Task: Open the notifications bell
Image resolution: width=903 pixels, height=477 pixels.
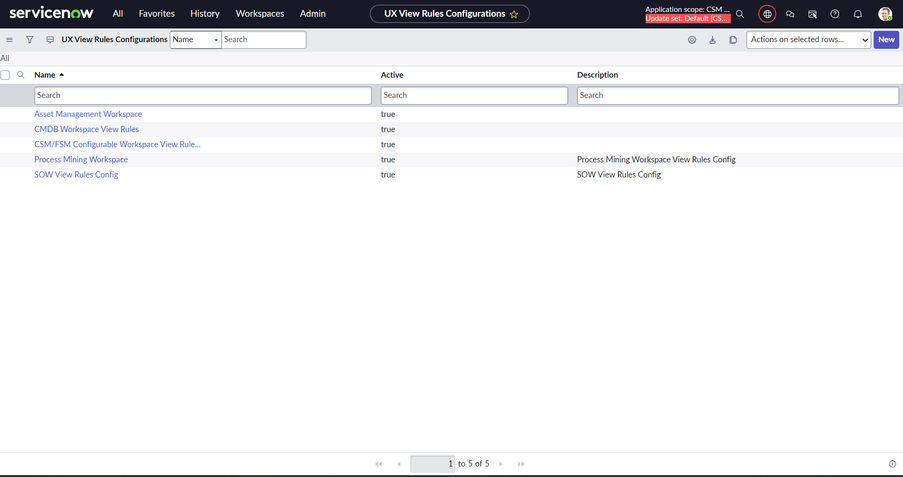Action: (x=858, y=14)
